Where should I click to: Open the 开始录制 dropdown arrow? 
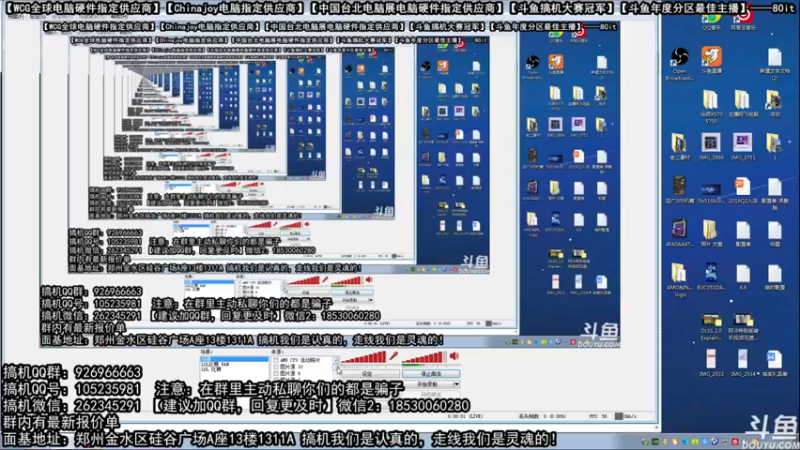(x=456, y=384)
